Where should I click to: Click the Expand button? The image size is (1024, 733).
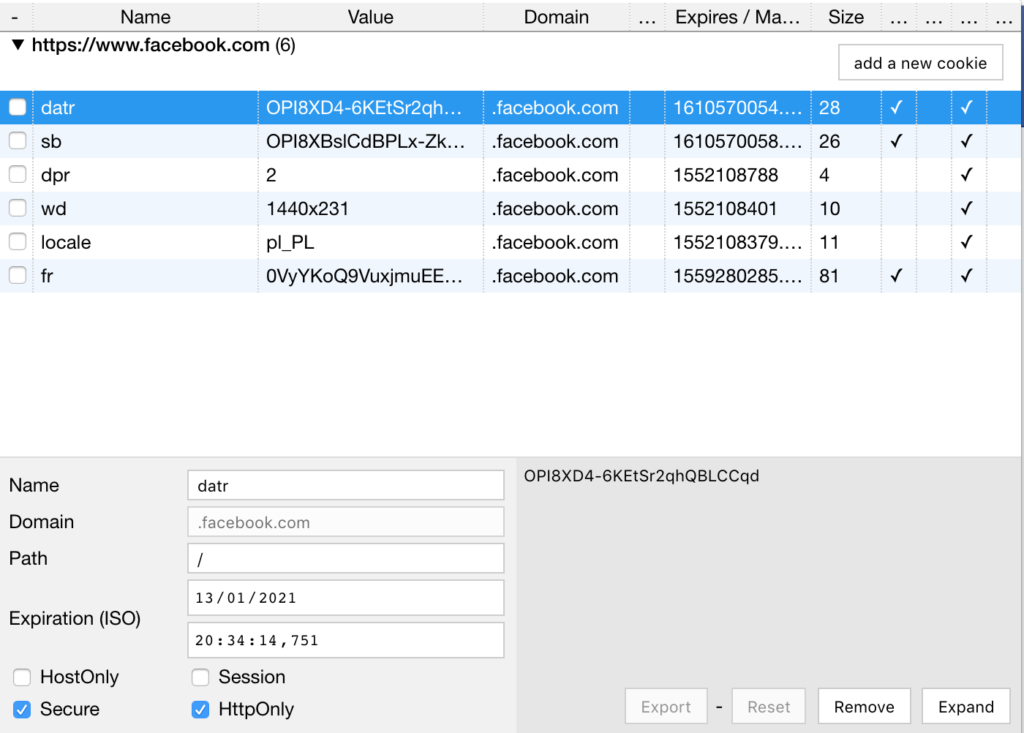point(966,707)
